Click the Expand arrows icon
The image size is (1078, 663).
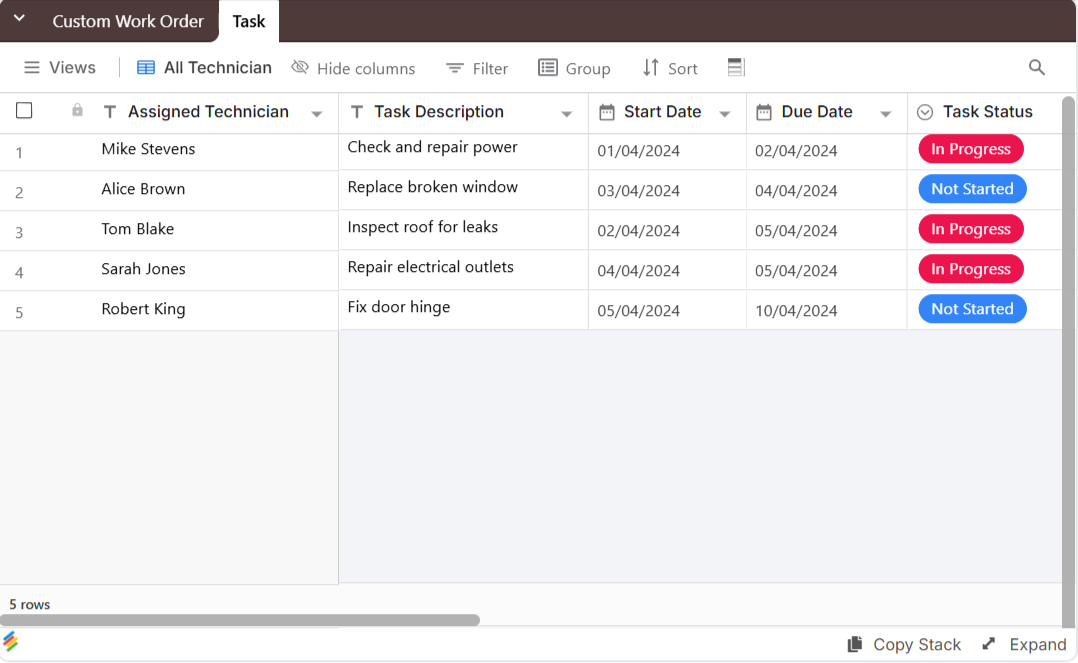coord(989,644)
